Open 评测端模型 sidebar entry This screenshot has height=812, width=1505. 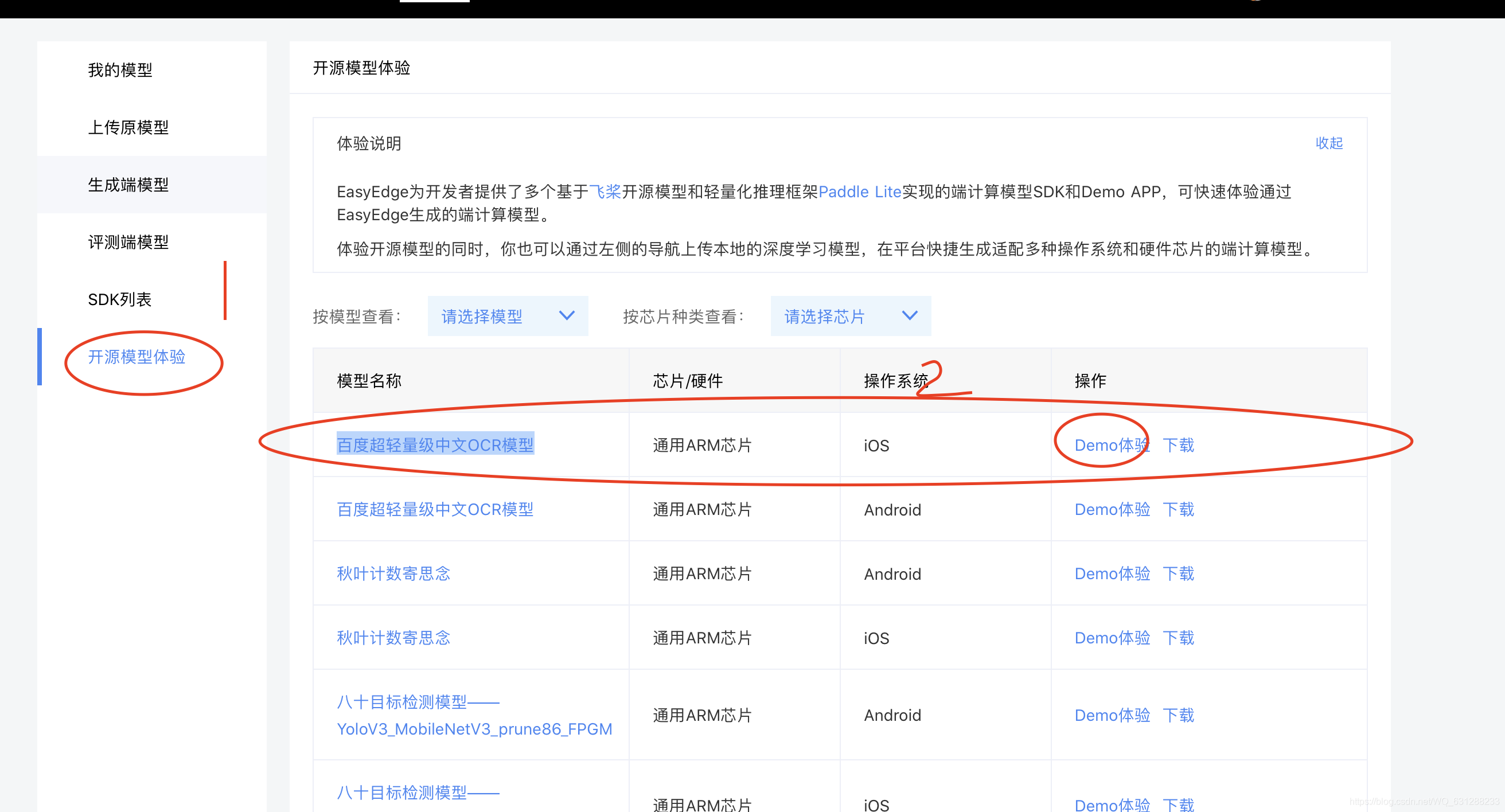coord(128,242)
